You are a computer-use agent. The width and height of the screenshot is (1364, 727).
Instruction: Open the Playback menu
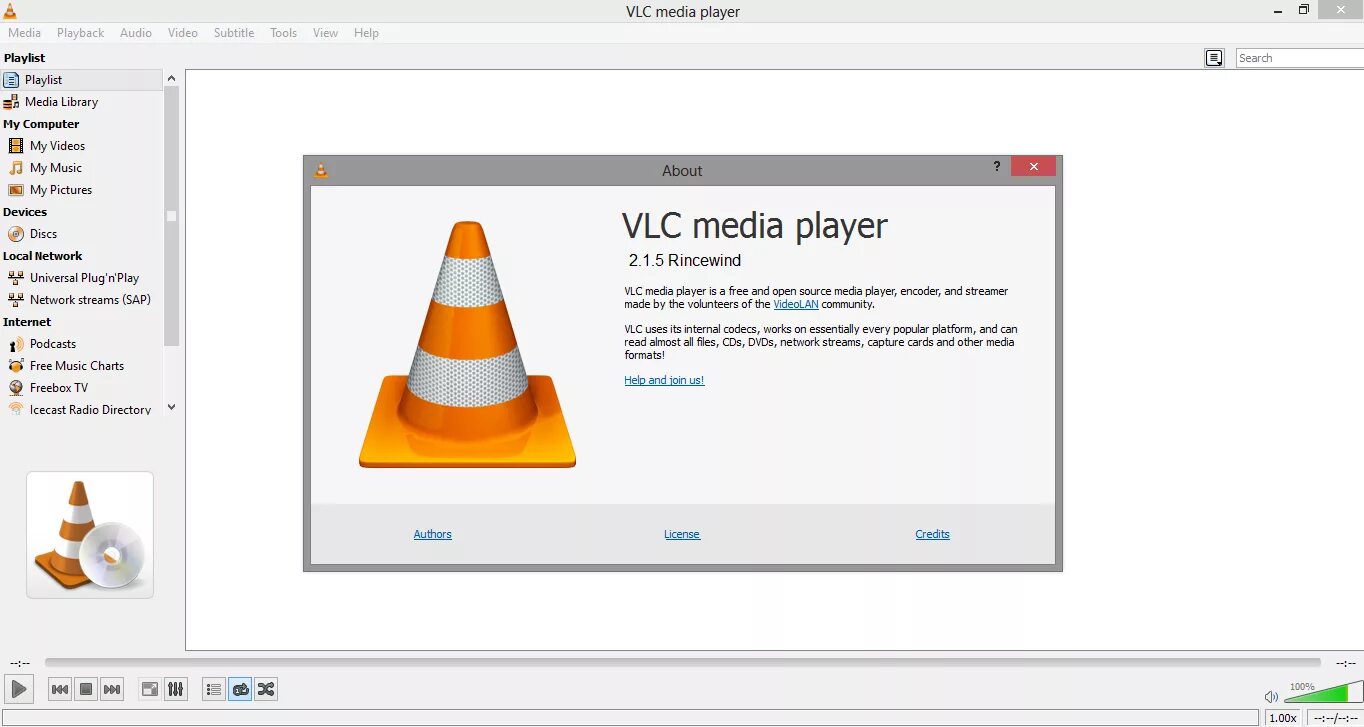pyautogui.click(x=80, y=33)
